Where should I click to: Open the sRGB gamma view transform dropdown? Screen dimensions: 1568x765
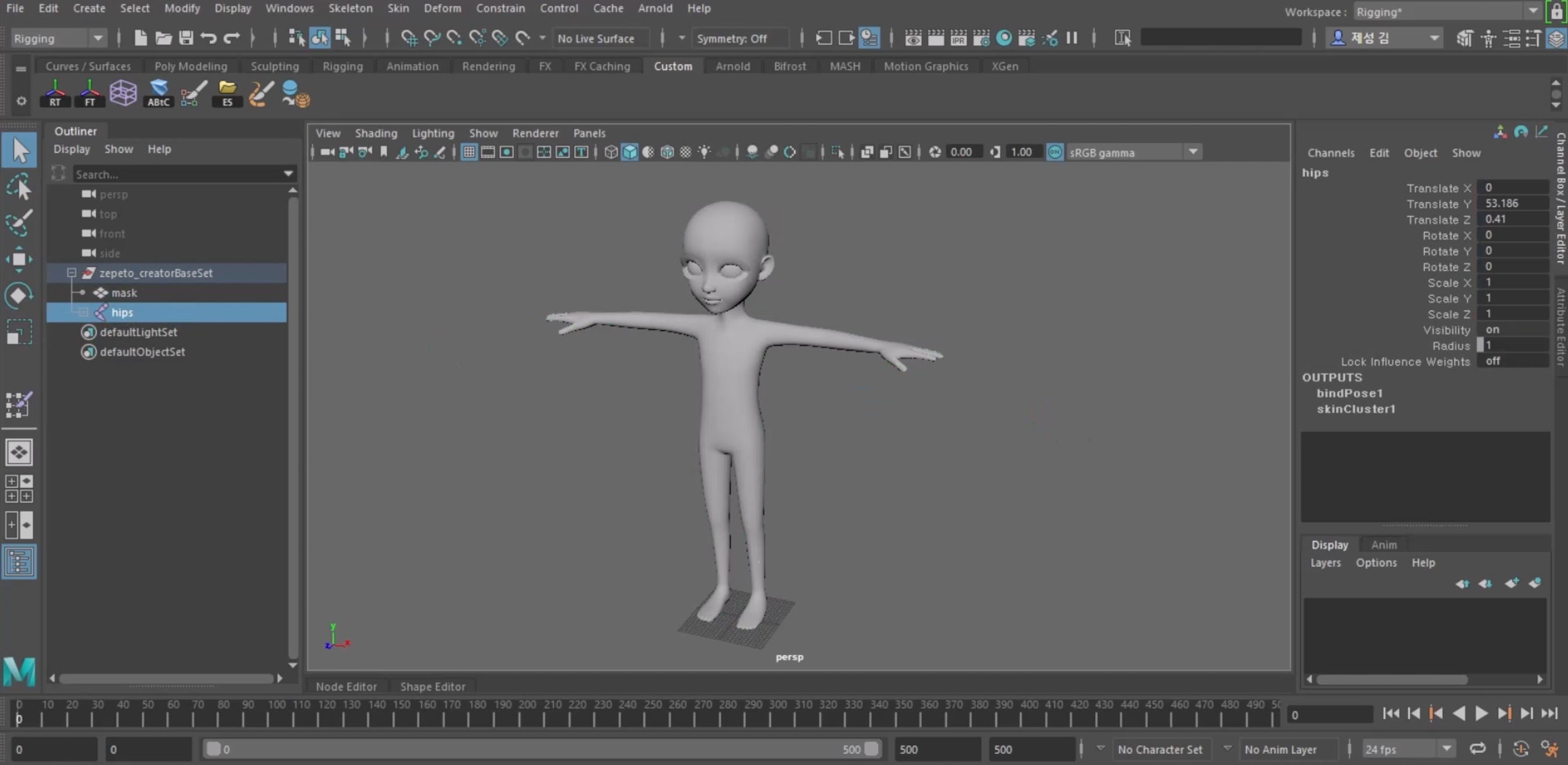click(x=1192, y=152)
